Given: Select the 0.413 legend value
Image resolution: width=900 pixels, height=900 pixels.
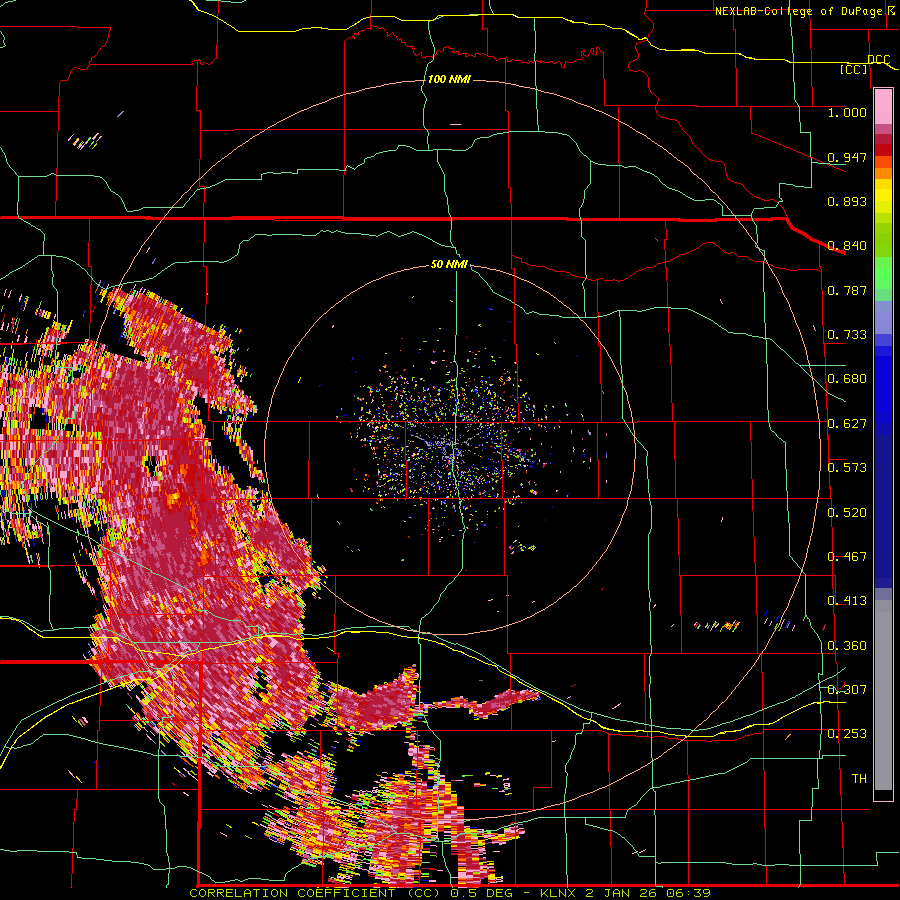Looking at the screenshot, I should (847, 601).
